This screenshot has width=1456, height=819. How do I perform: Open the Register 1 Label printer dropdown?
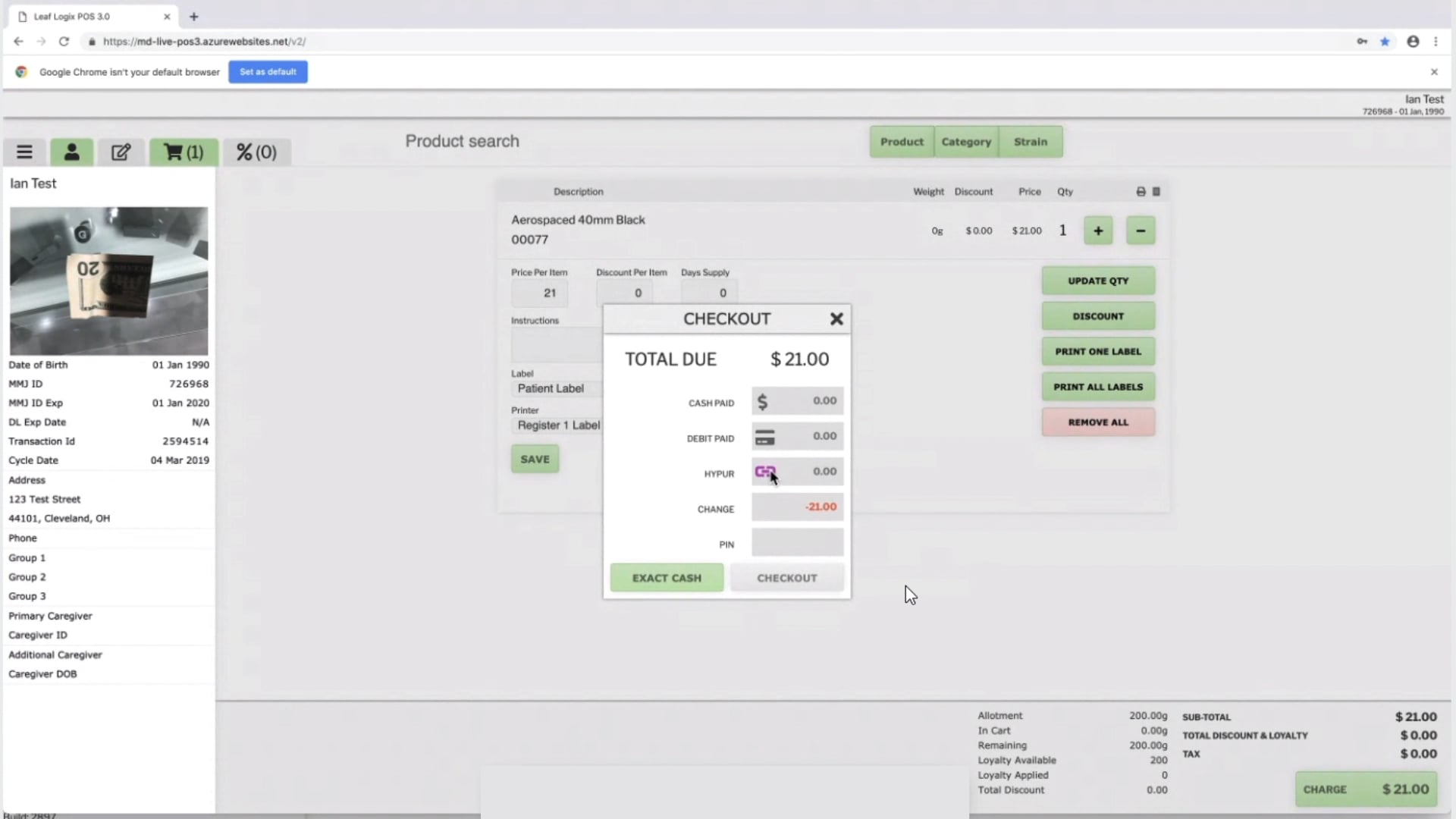(557, 425)
